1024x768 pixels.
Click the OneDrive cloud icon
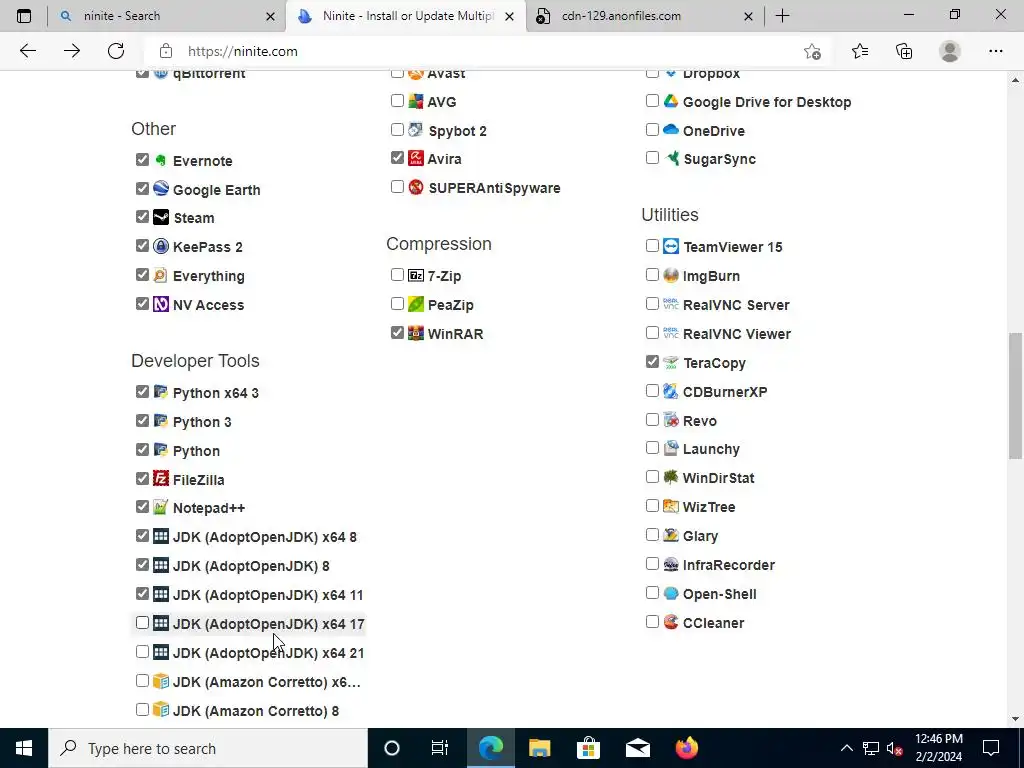[x=671, y=129]
